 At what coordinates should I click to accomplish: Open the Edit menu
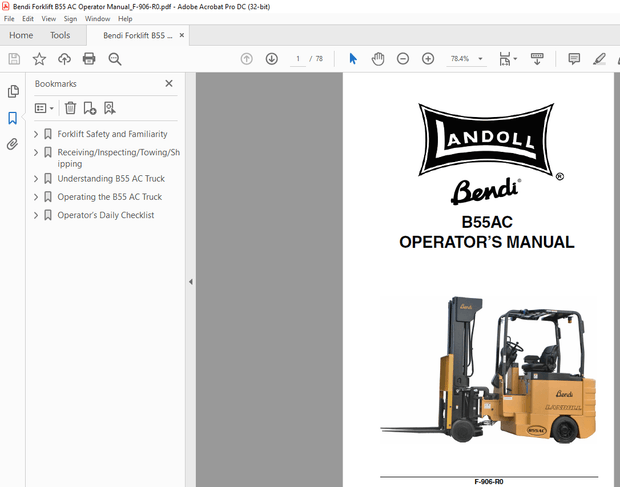28,19
